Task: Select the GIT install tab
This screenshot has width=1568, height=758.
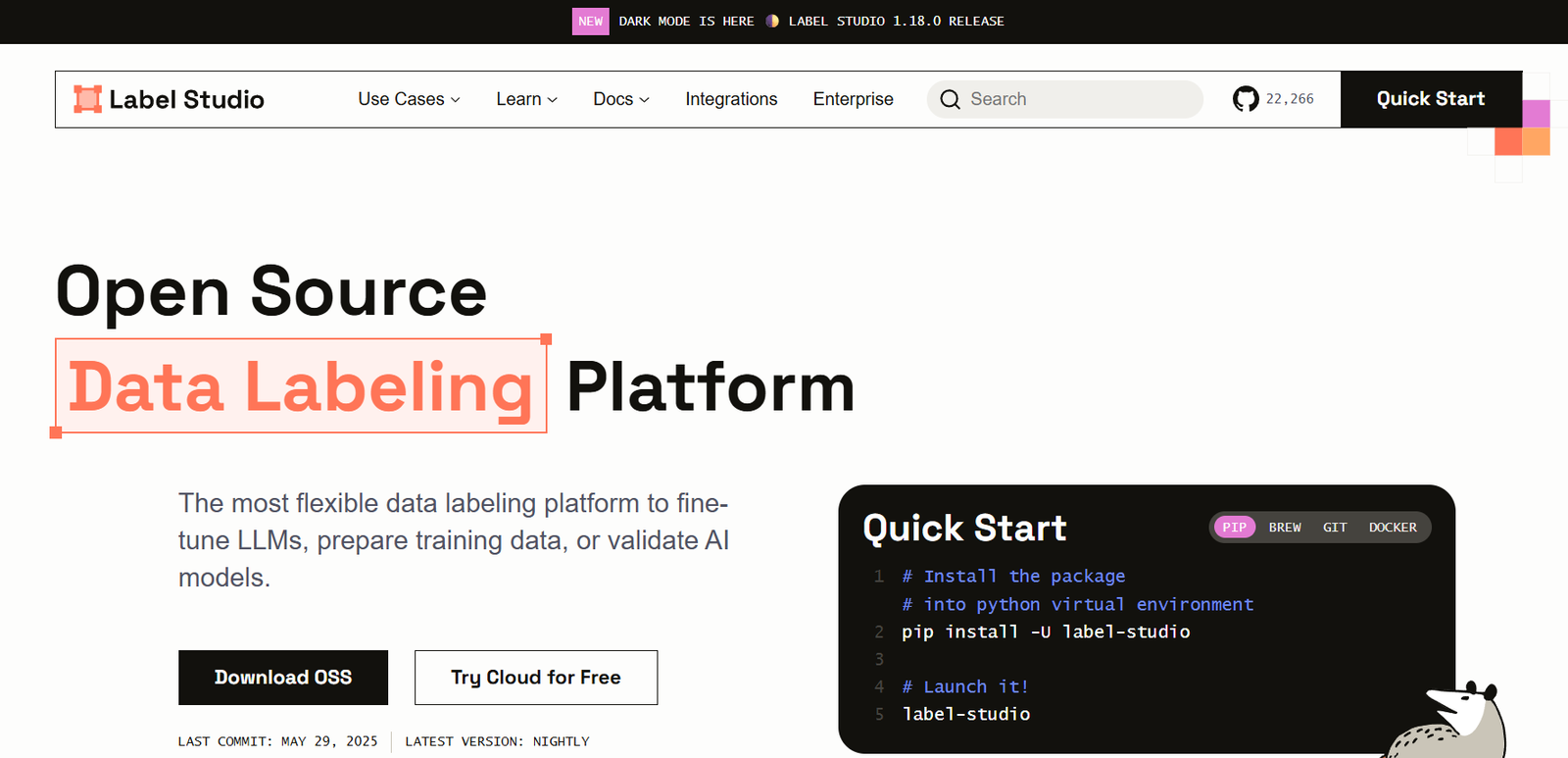Action: 1335,528
